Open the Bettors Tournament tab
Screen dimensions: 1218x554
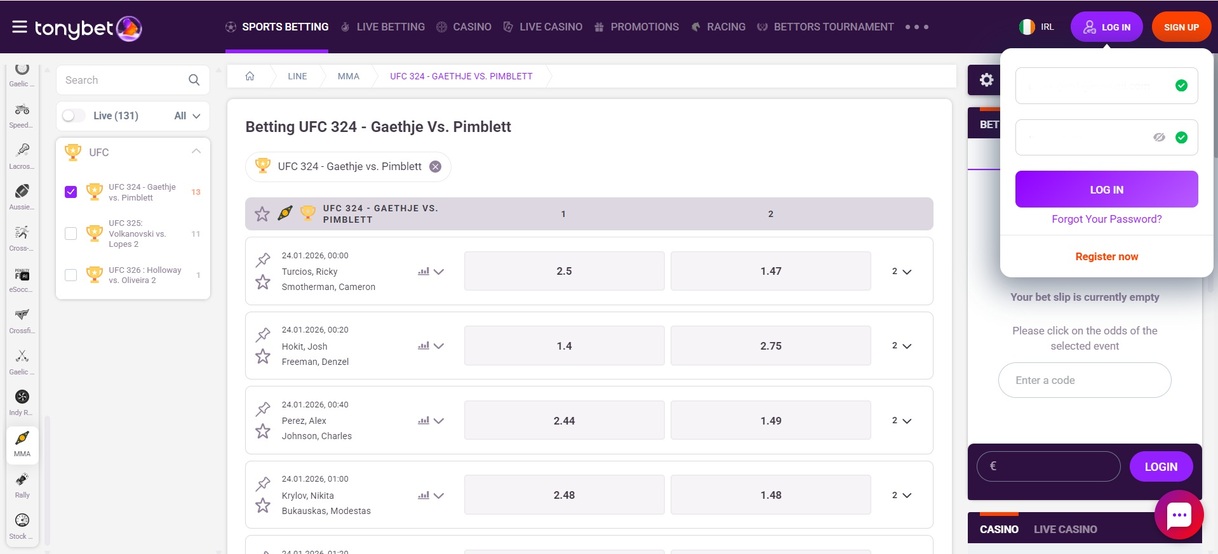[826, 27]
